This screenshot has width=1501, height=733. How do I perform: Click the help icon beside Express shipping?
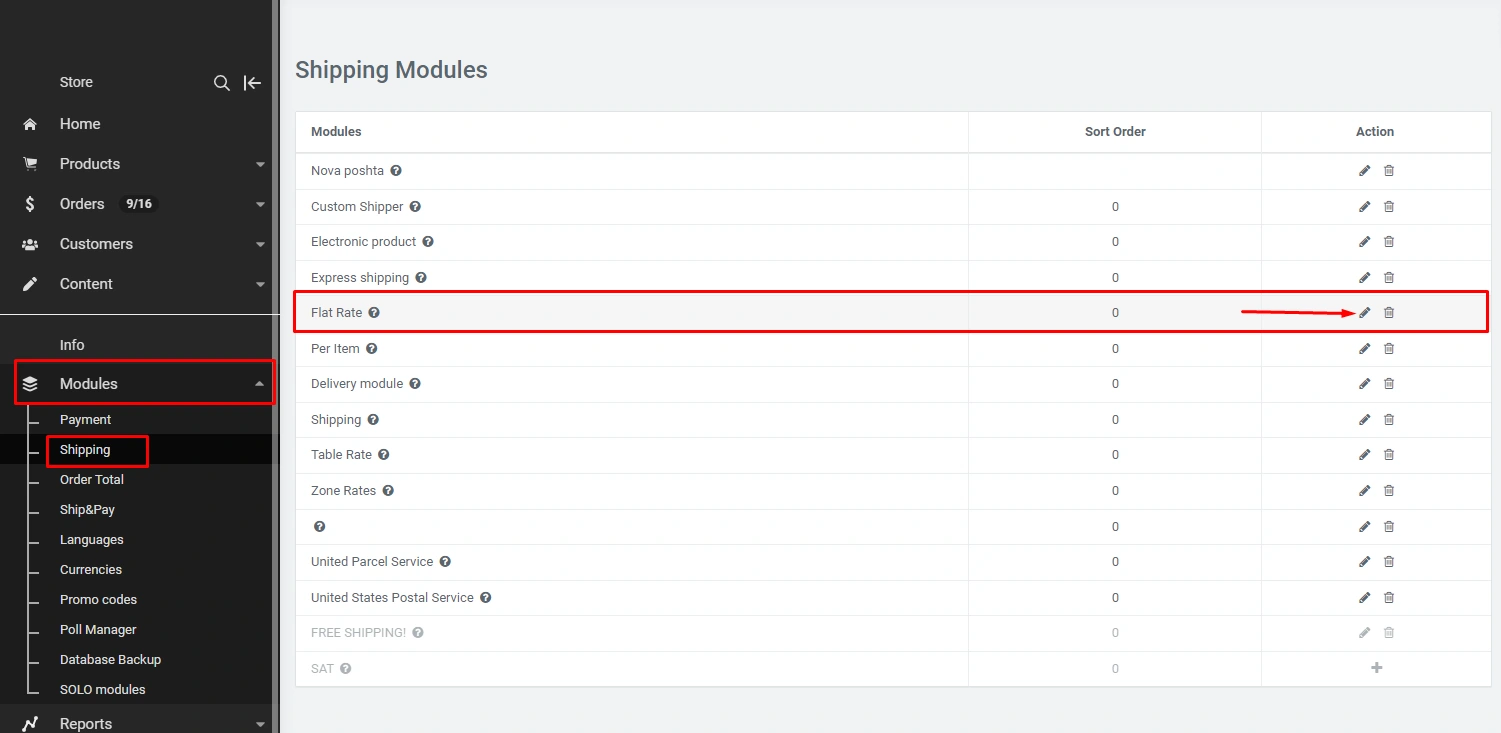[x=421, y=278]
